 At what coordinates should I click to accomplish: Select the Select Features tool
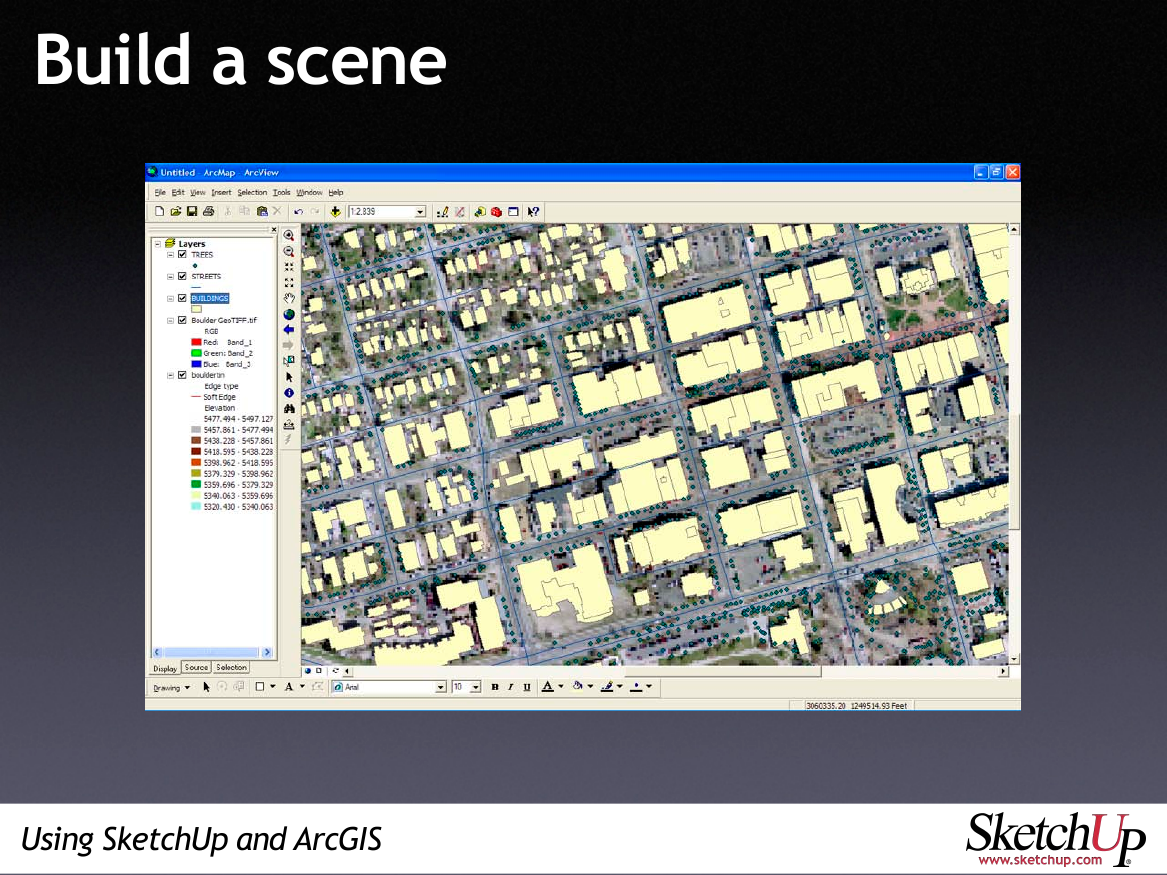click(x=289, y=361)
